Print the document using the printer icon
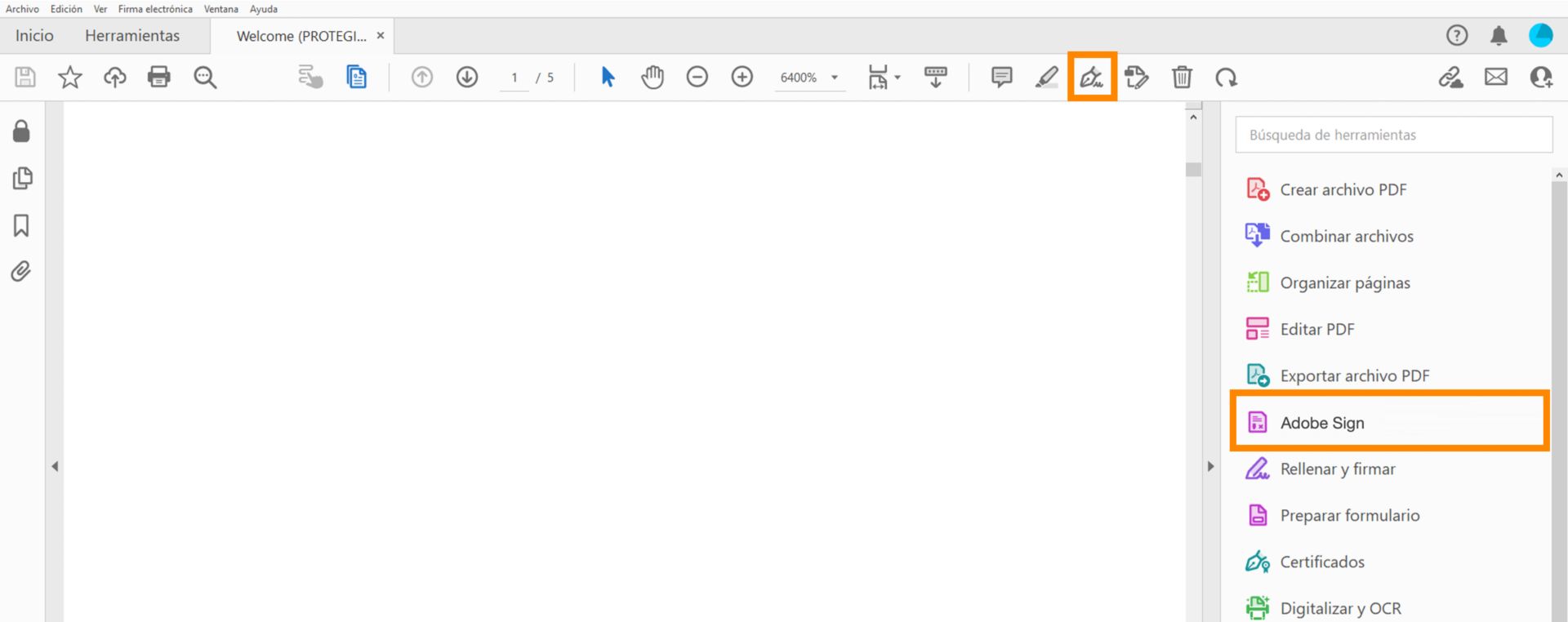The width and height of the screenshot is (1568, 622). click(x=159, y=78)
